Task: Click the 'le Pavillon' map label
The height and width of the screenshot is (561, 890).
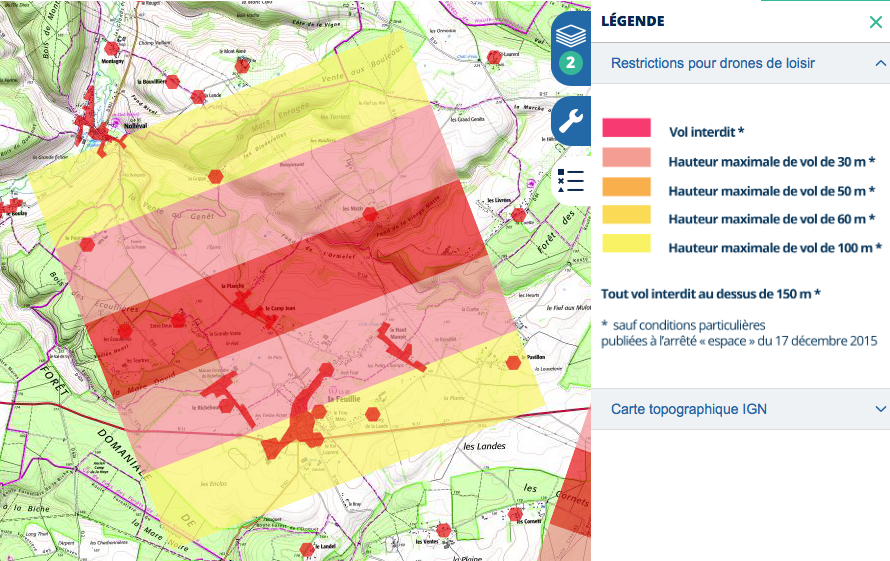Action: pyautogui.click(x=535, y=357)
